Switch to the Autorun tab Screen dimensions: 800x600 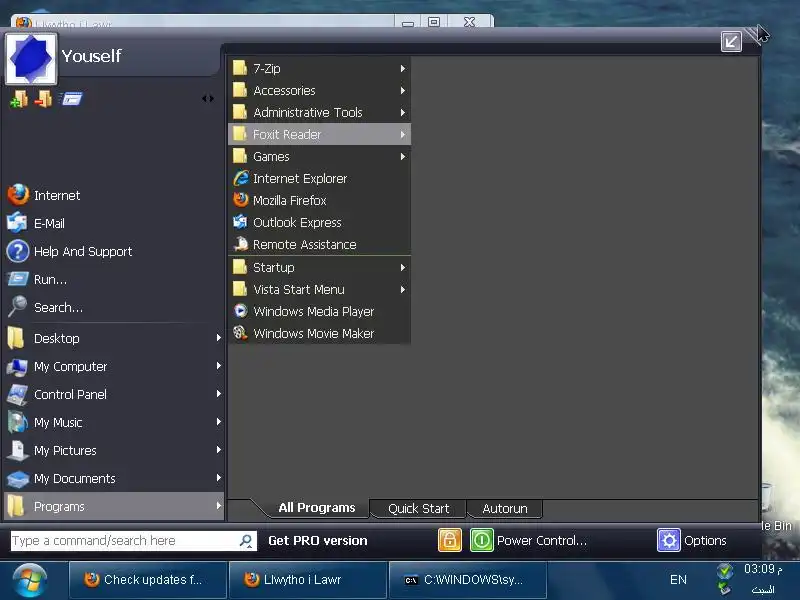click(x=505, y=509)
